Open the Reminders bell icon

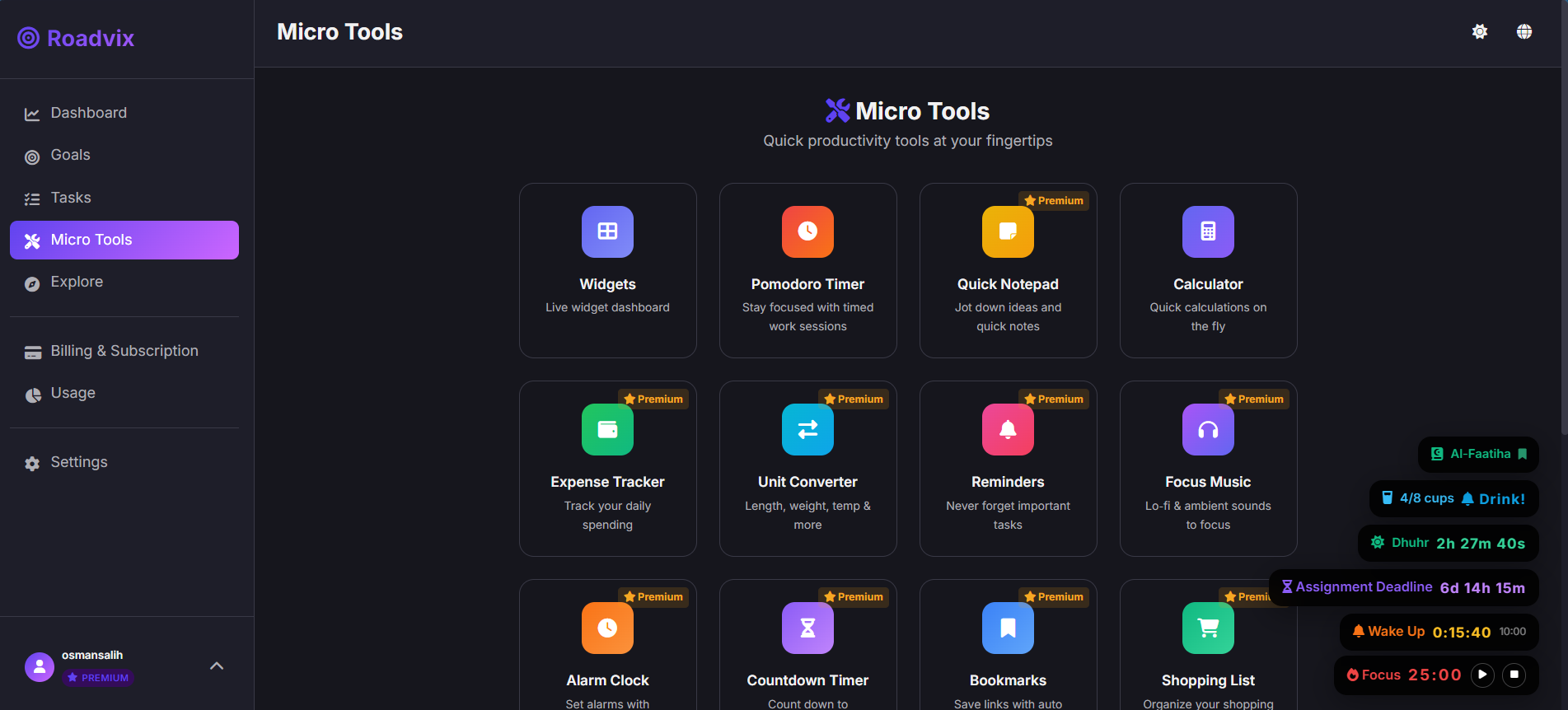1008,429
